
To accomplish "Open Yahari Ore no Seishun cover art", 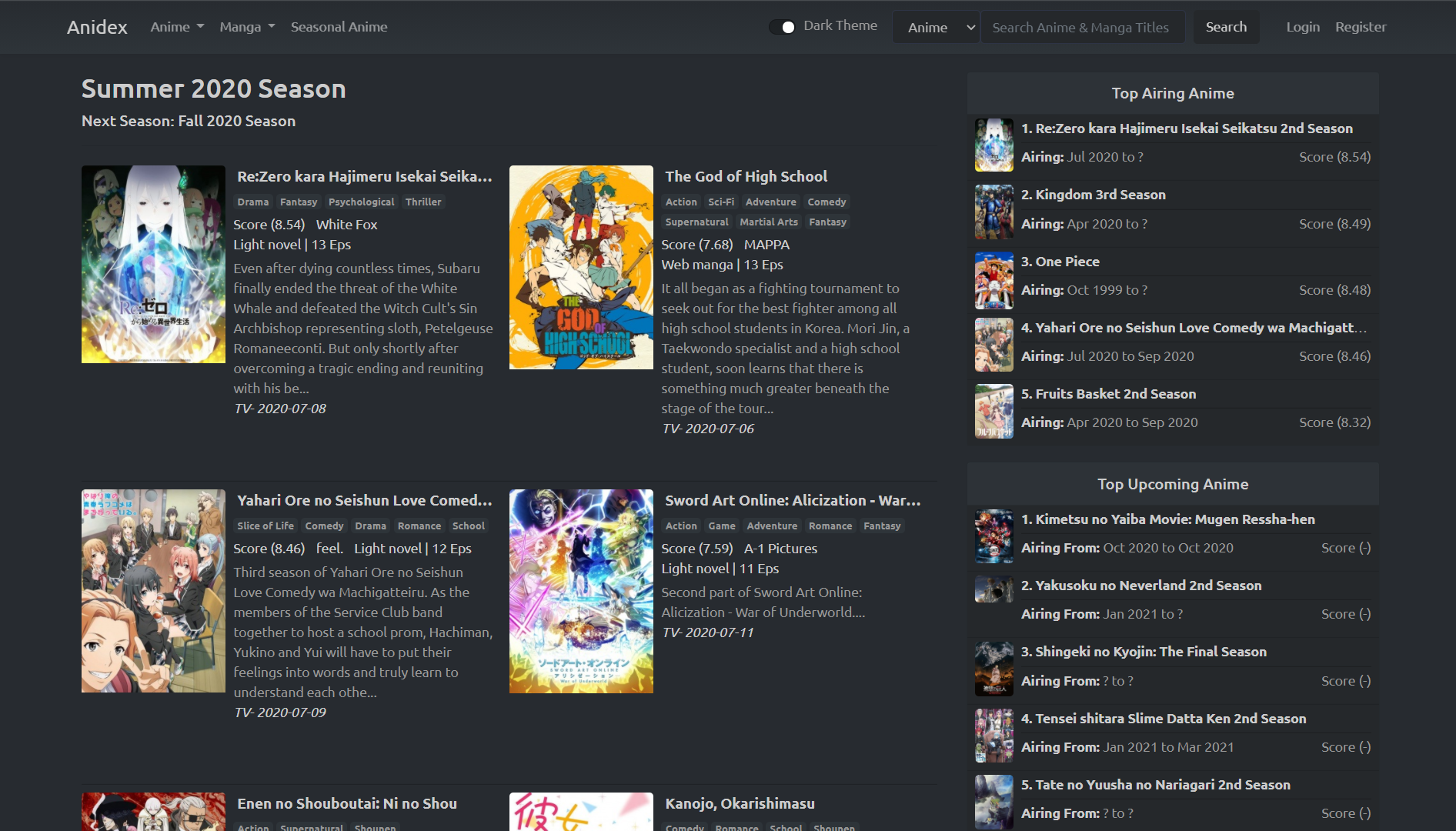I will [x=153, y=591].
